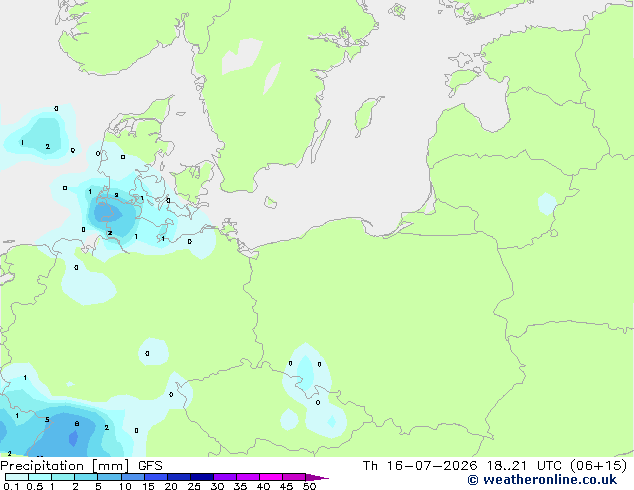Click the 1–2 mm legend color swatch
The height and width of the screenshot is (490, 634).
coord(63,477)
